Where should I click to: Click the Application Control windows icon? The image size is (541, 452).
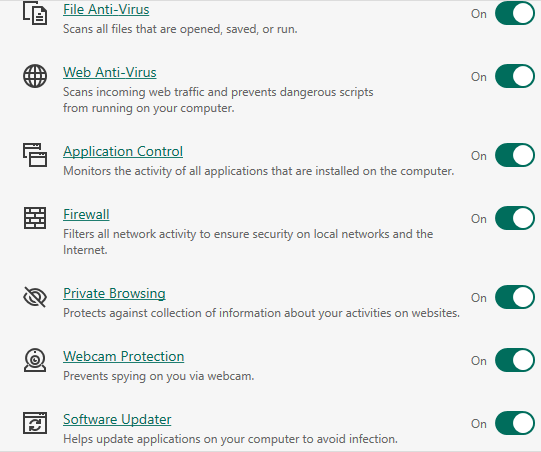tap(35, 155)
